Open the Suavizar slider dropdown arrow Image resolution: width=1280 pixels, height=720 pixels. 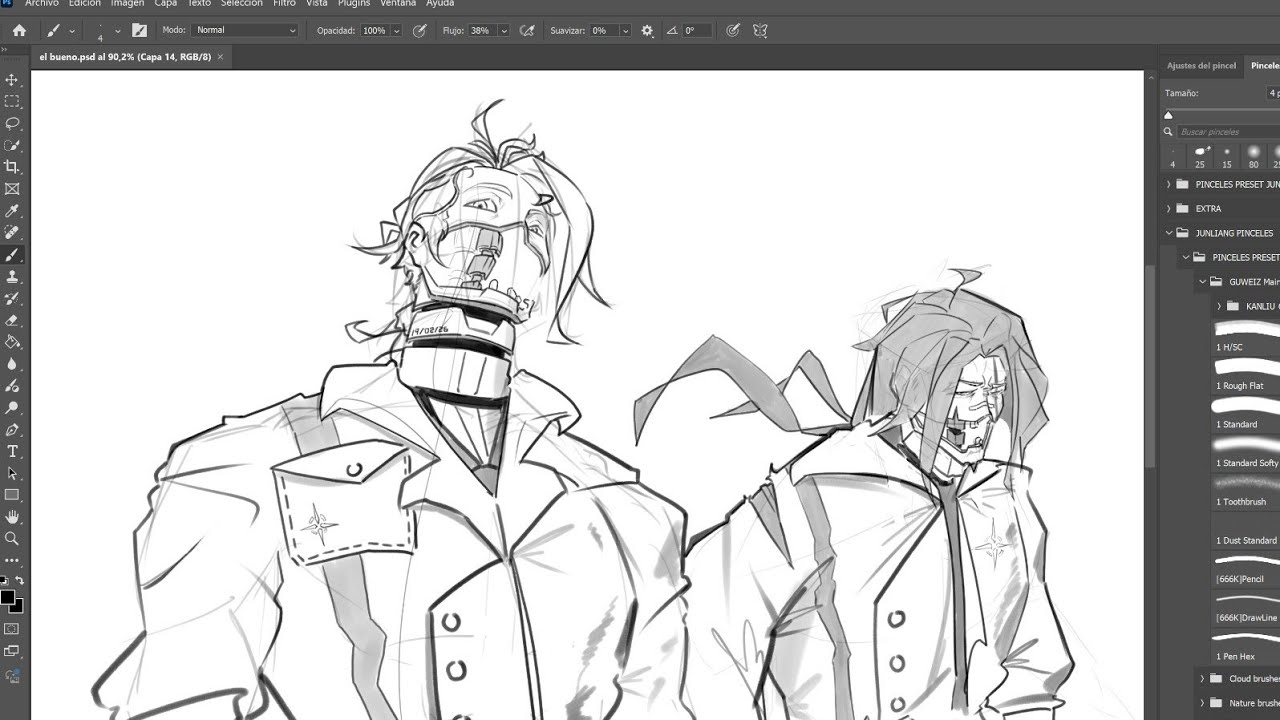625,31
